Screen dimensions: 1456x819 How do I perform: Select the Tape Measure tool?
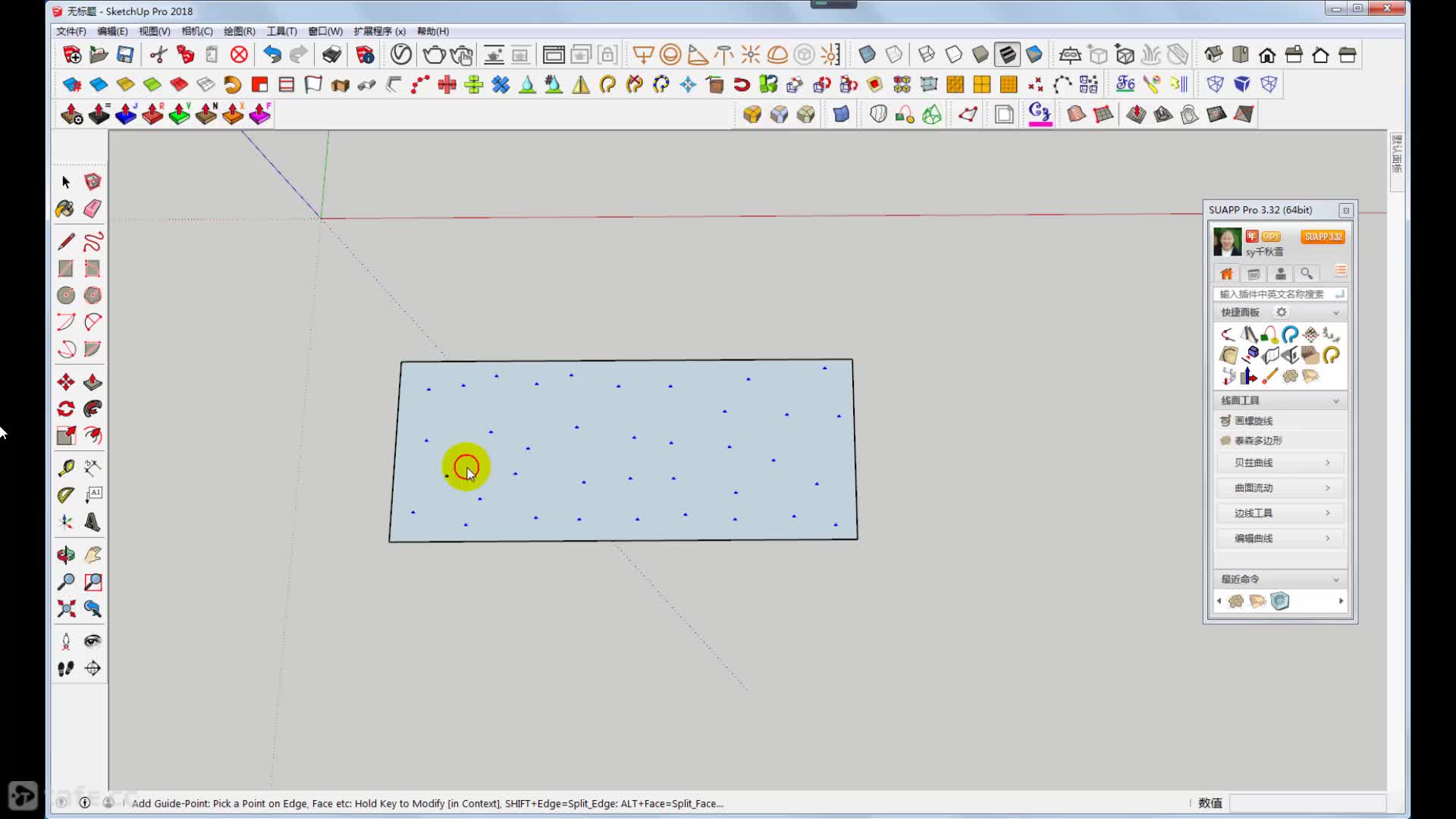point(66,468)
